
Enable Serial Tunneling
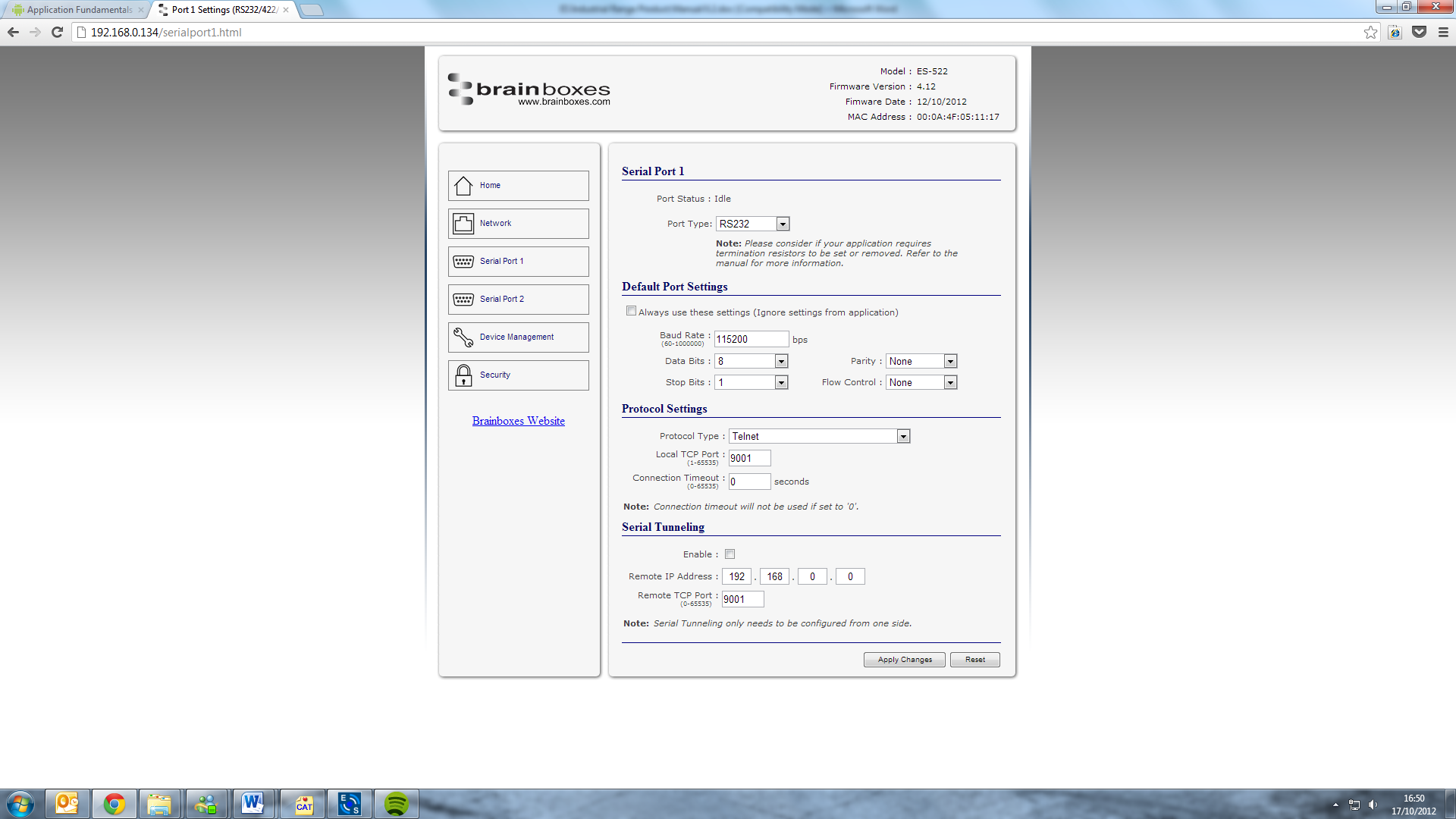pyautogui.click(x=730, y=554)
